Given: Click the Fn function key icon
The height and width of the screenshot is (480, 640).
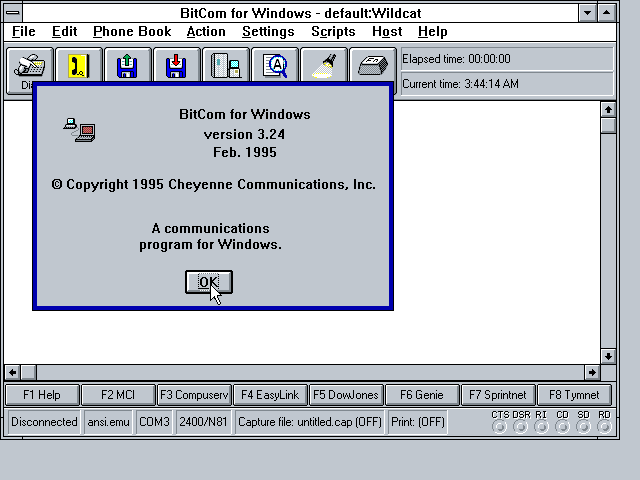Looking at the screenshot, I should [x=373, y=65].
